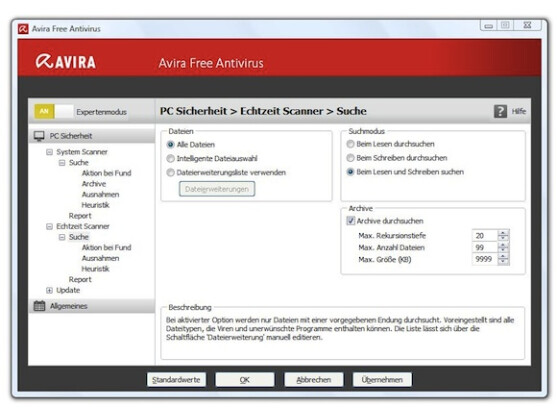The image size is (557, 418).
Task: Open the PC Sicherheit section header
Action: coord(92,136)
